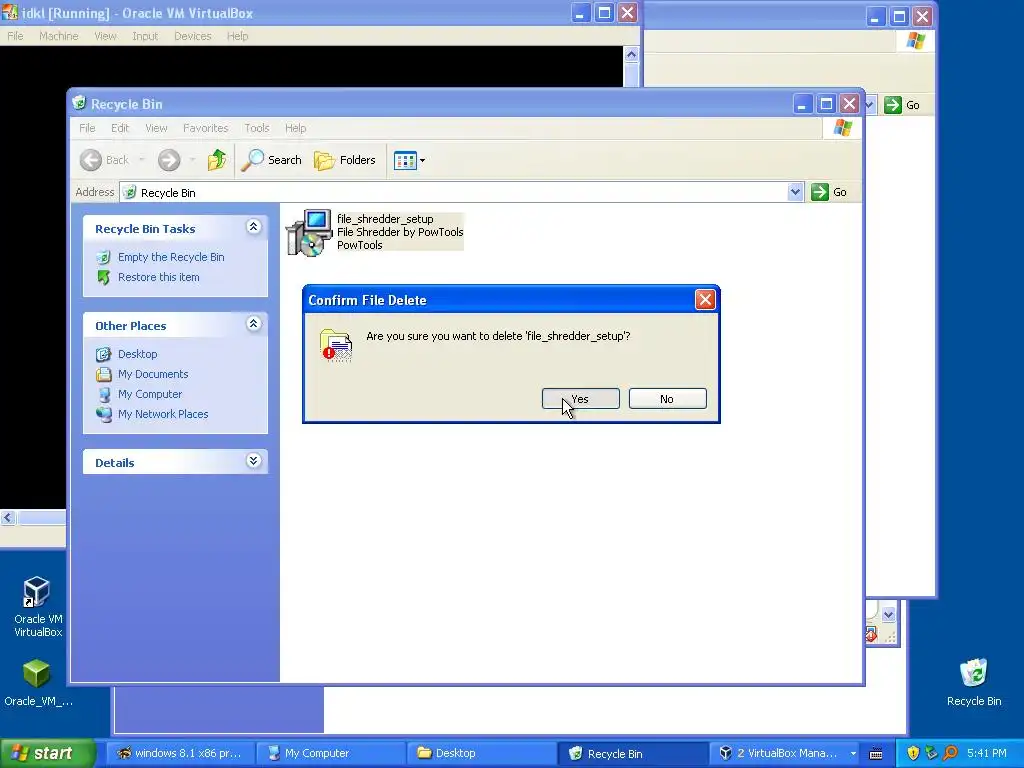Click the Up folder toolbar icon
Image resolution: width=1024 pixels, height=768 pixels.
[217, 160]
